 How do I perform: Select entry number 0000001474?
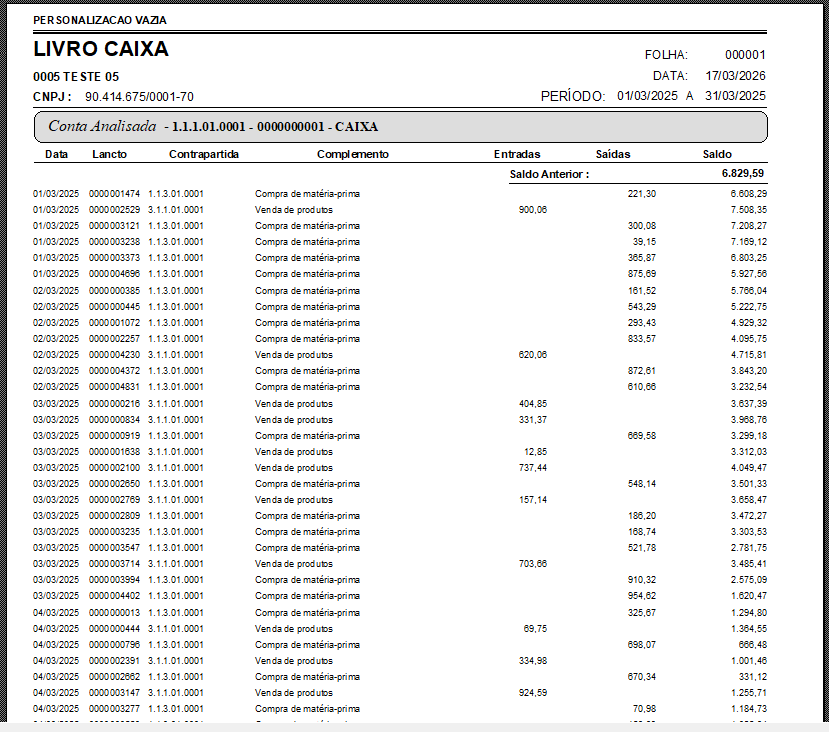[114, 194]
